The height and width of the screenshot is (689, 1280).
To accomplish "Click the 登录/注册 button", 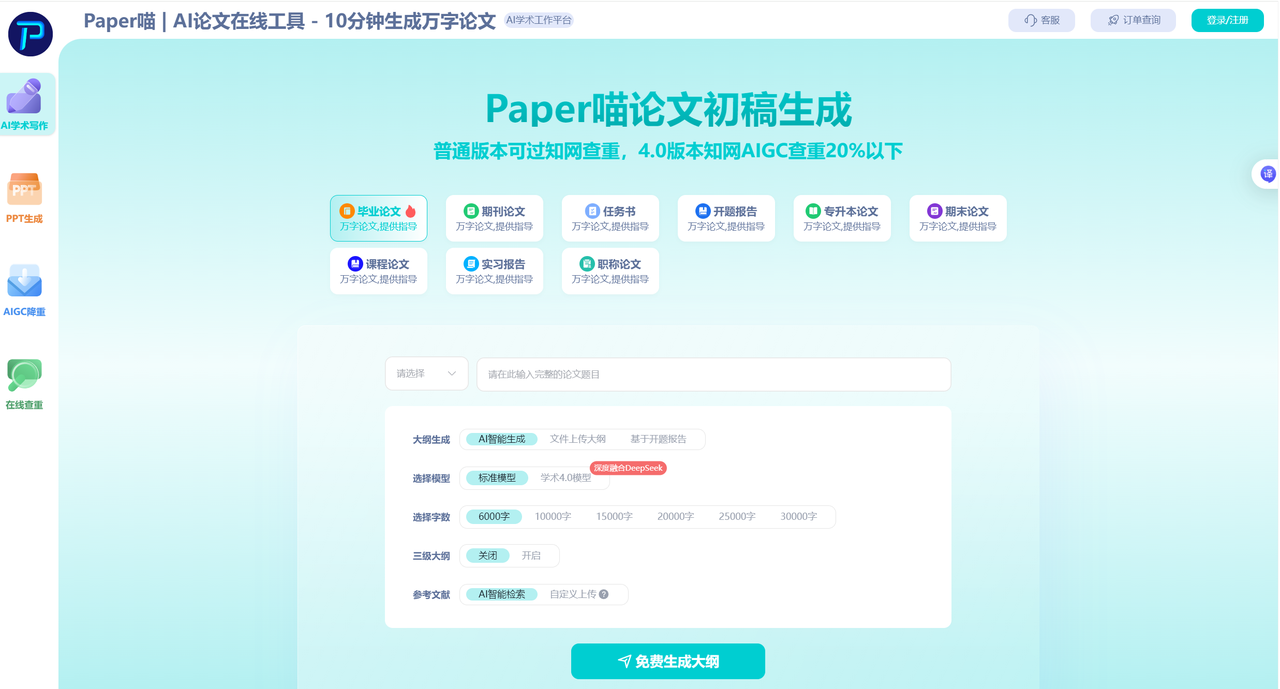I will click(x=1227, y=20).
